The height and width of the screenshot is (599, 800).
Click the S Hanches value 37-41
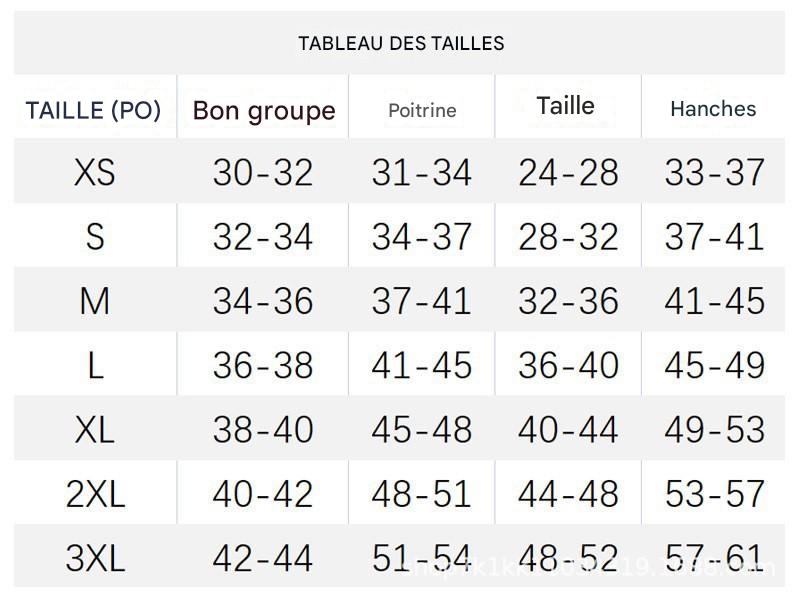714,237
